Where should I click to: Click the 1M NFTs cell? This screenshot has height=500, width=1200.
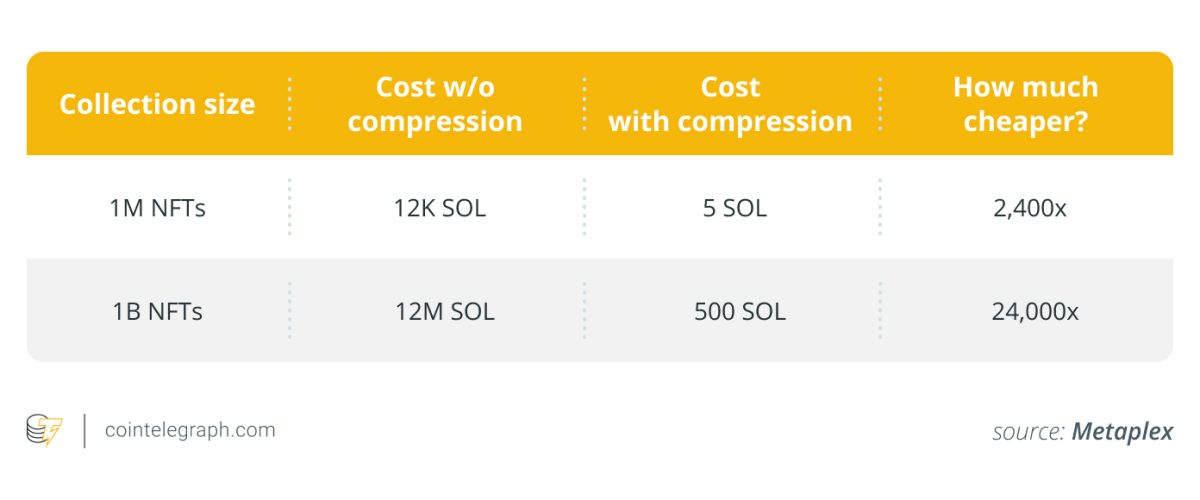[x=157, y=210]
